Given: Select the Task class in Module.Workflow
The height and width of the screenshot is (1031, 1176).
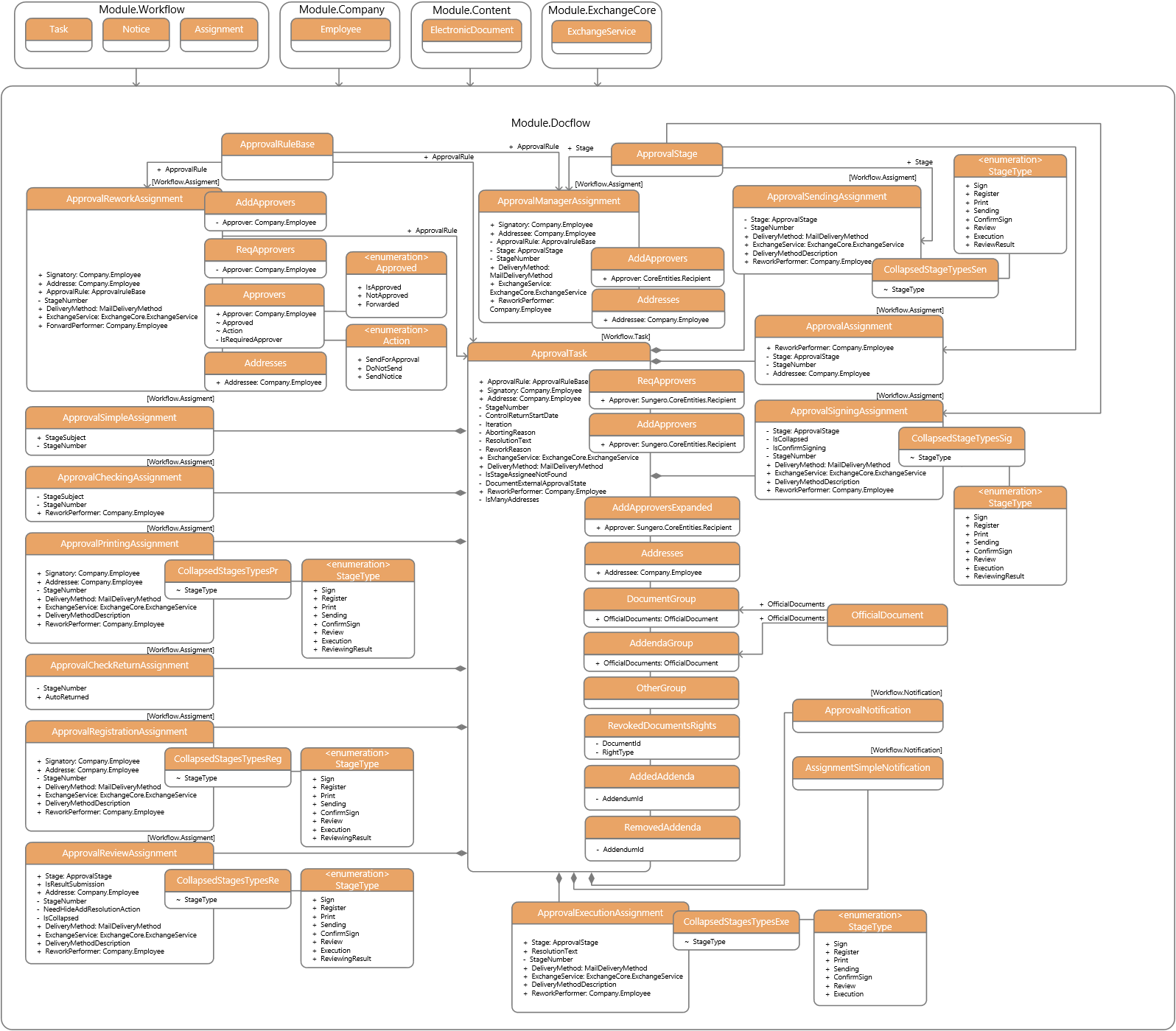Looking at the screenshot, I should 58,29.
